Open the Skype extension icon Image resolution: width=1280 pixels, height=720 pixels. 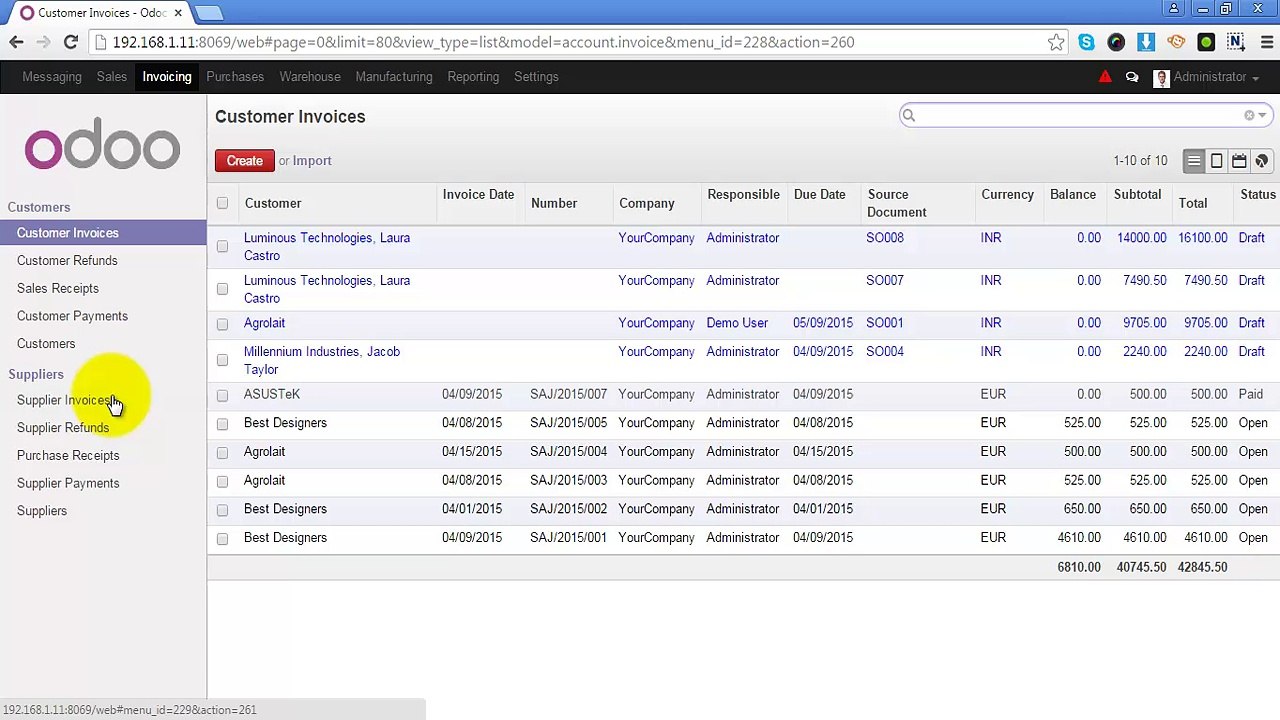point(1086,42)
